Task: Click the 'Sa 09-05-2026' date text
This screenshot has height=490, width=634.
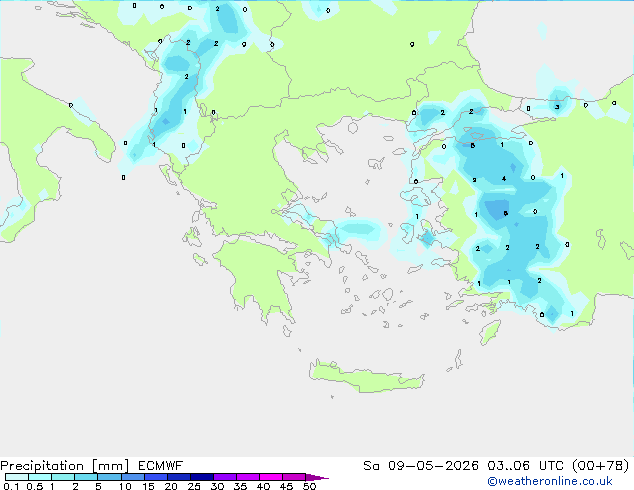Action: pos(421,466)
